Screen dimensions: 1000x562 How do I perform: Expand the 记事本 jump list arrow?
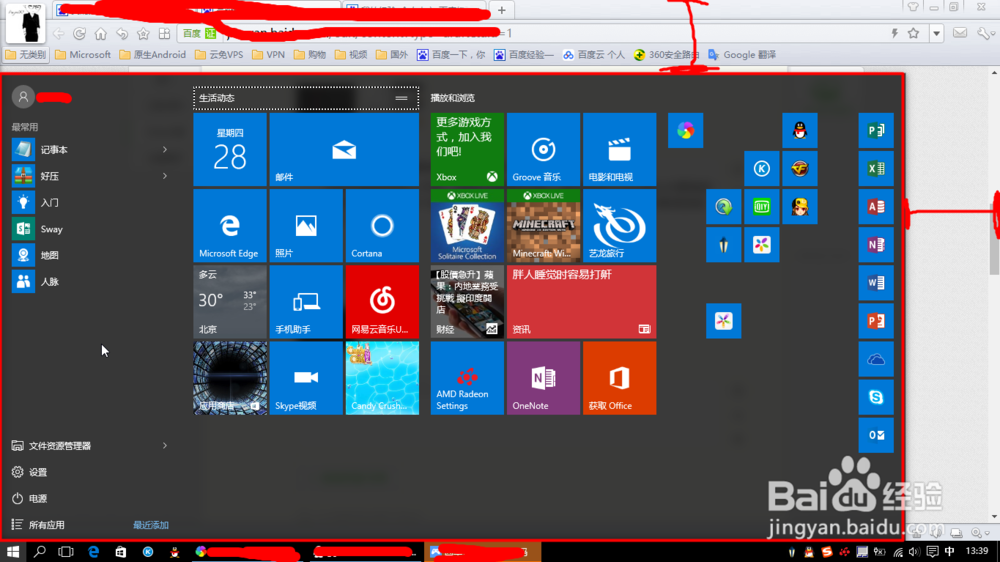pos(165,150)
